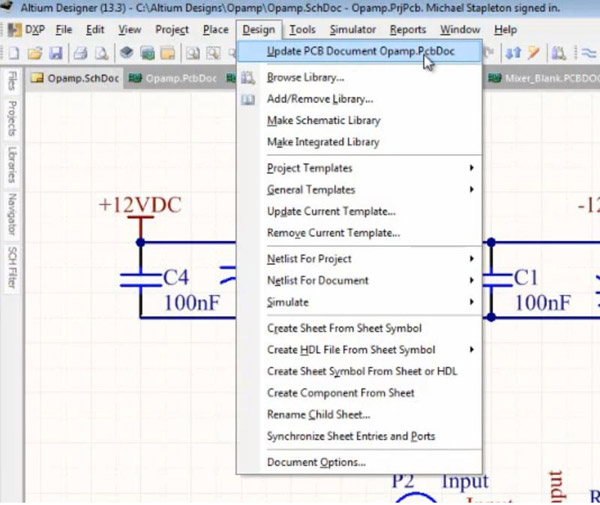This screenshot has width=600, height=505.
Task: Click the Up/Down Hierarchy blue arrows icon
Action: [x=513, y=53]
